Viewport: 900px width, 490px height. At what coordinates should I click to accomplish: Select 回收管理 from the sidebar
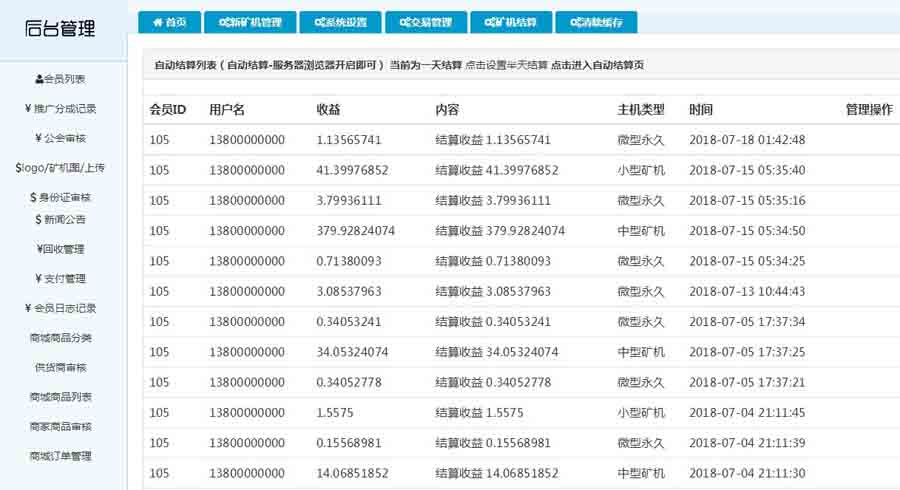point(63,249)
